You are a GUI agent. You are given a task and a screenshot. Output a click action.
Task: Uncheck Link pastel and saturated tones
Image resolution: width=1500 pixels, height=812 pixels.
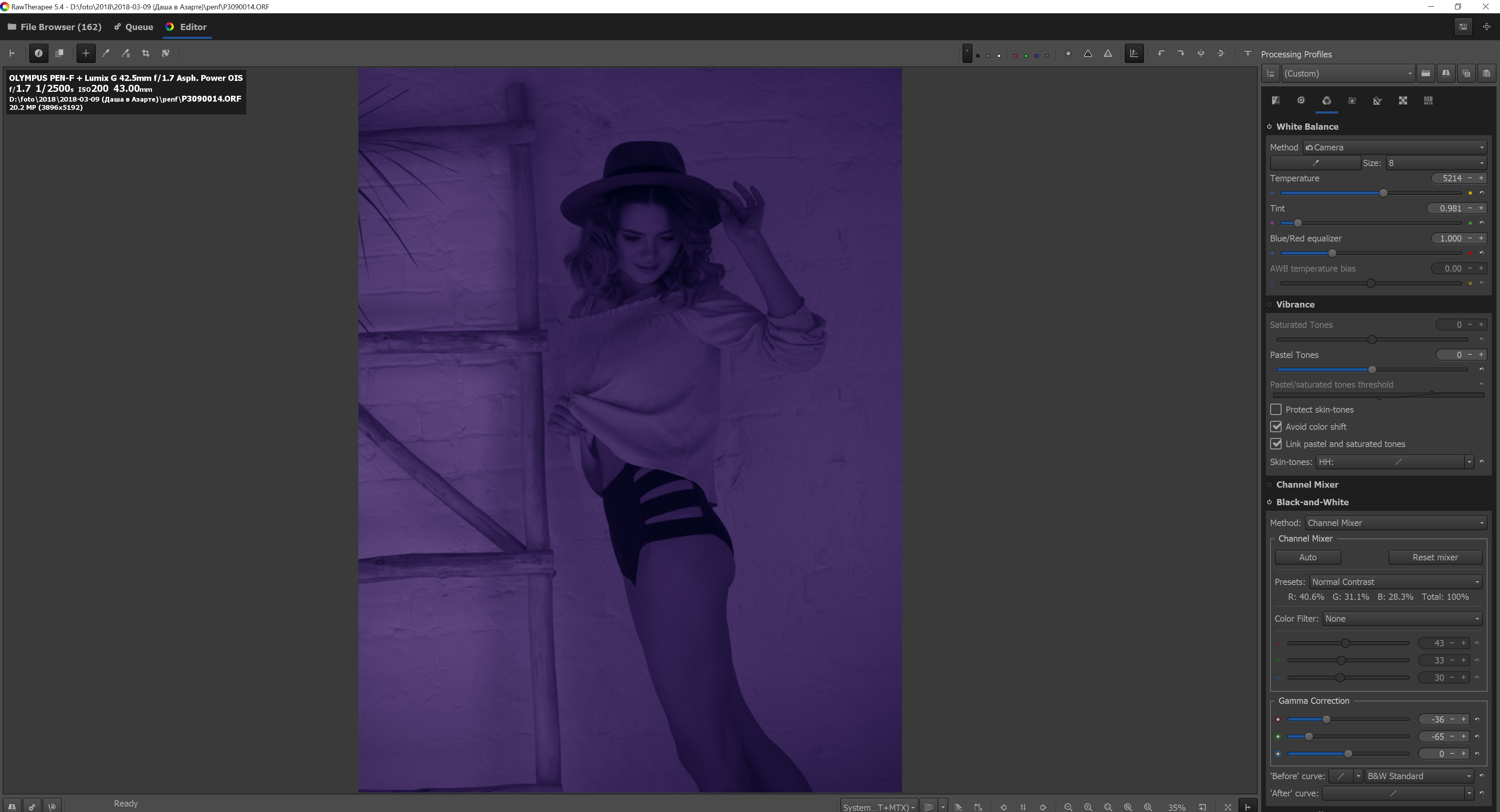tap(1276, 444)
